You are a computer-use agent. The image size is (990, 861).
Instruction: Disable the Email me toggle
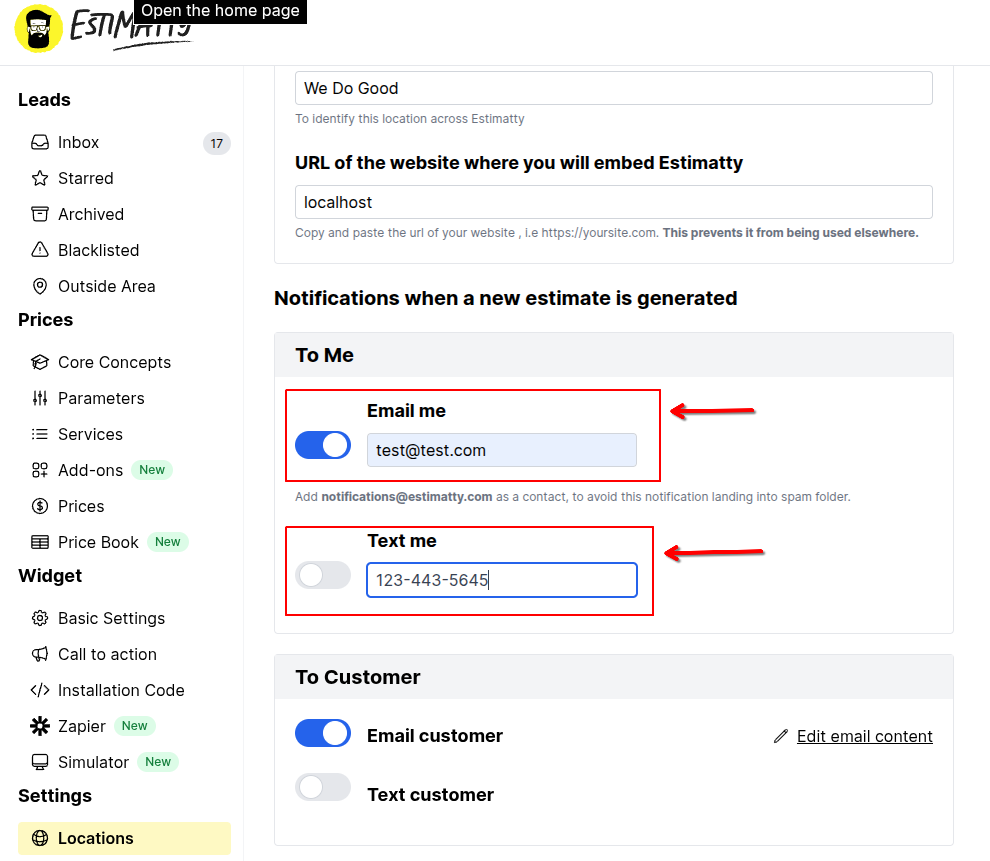(323, 445)
